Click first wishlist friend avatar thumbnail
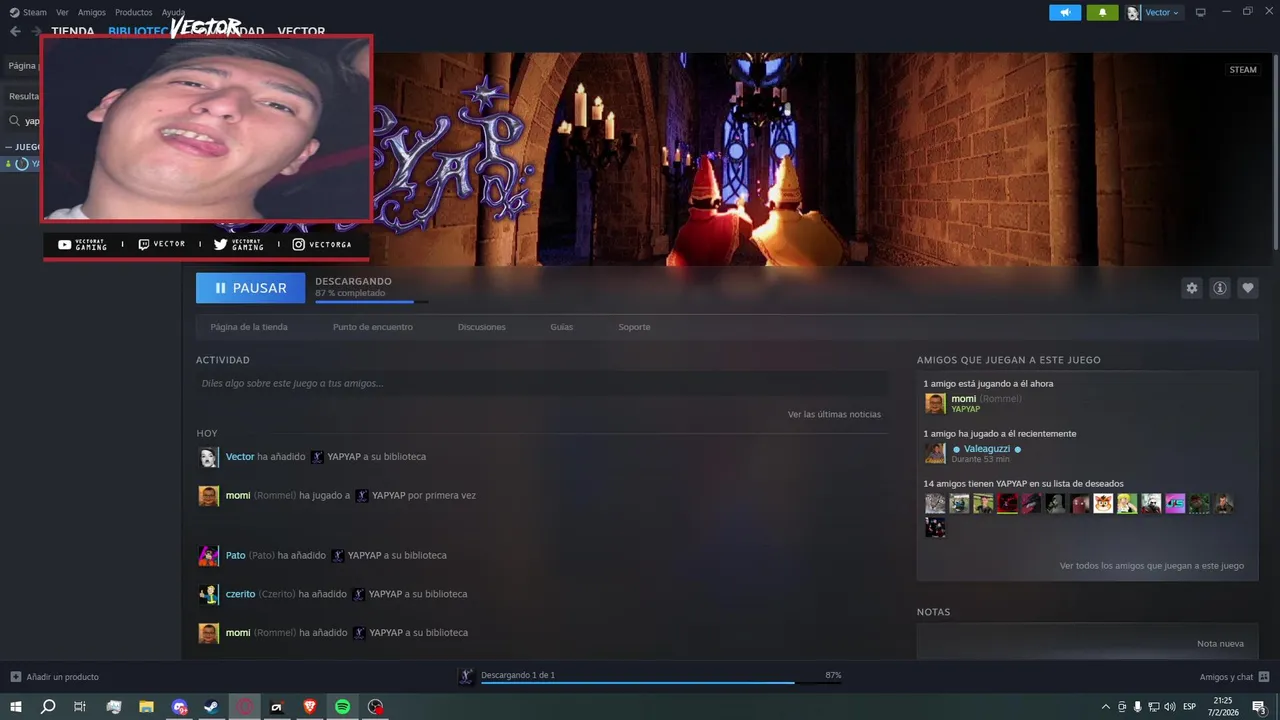Image resolution: width=1280 pixels, height=720 pixels. point(935,504)
